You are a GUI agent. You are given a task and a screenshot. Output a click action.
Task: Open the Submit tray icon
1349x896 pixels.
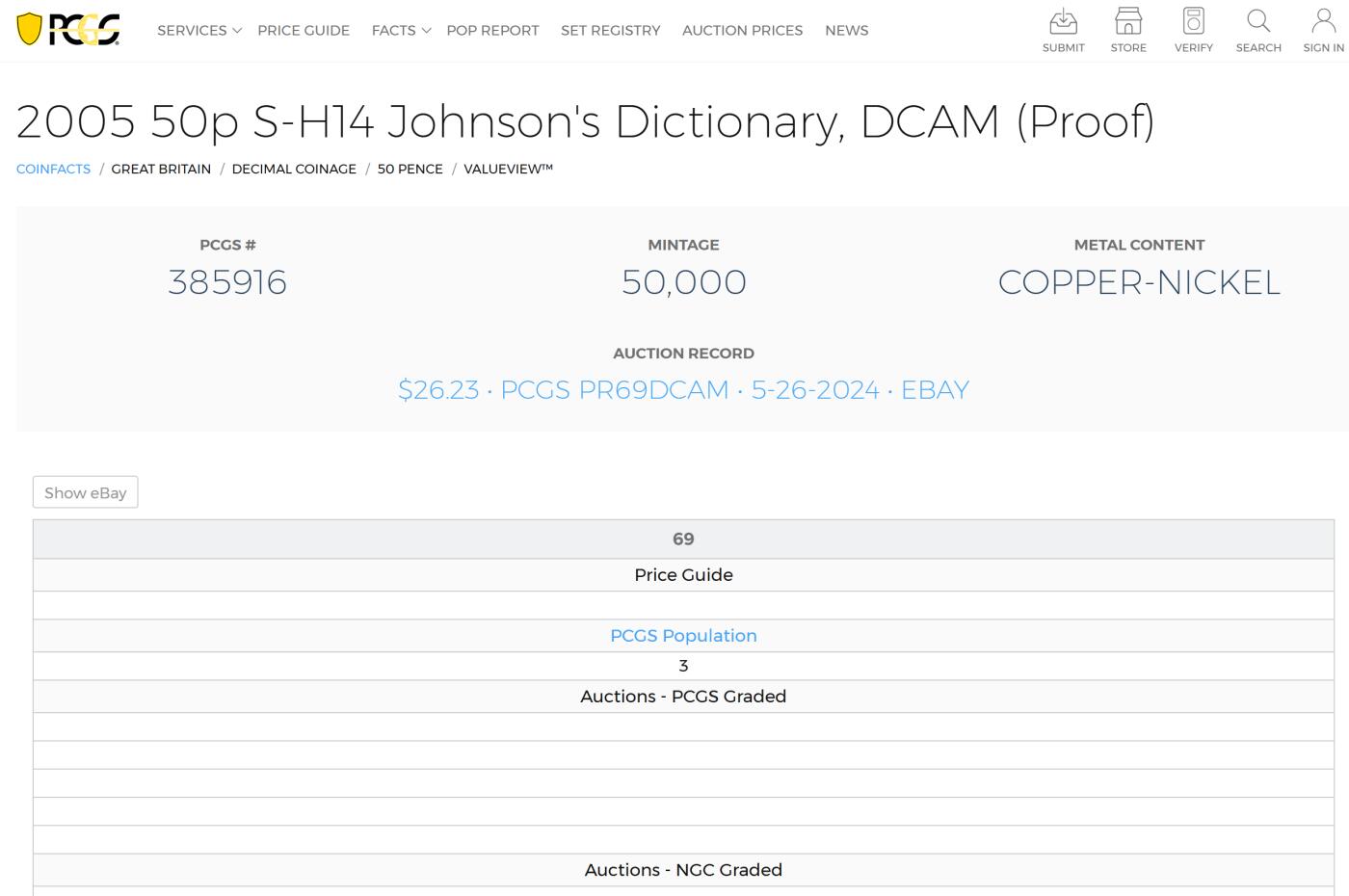pos(1063,21)
